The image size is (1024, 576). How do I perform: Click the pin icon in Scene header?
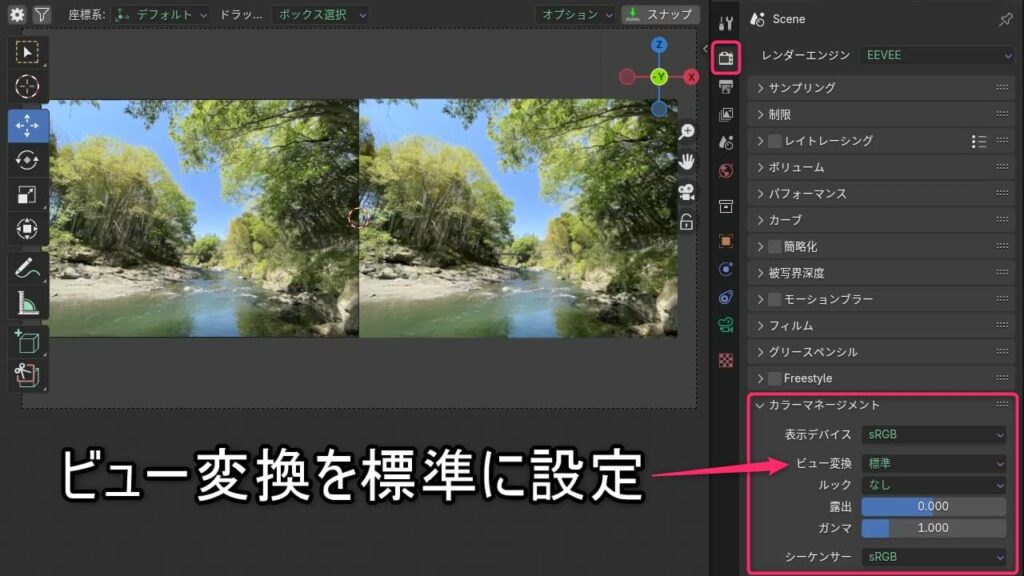[x=1005, y=20]
